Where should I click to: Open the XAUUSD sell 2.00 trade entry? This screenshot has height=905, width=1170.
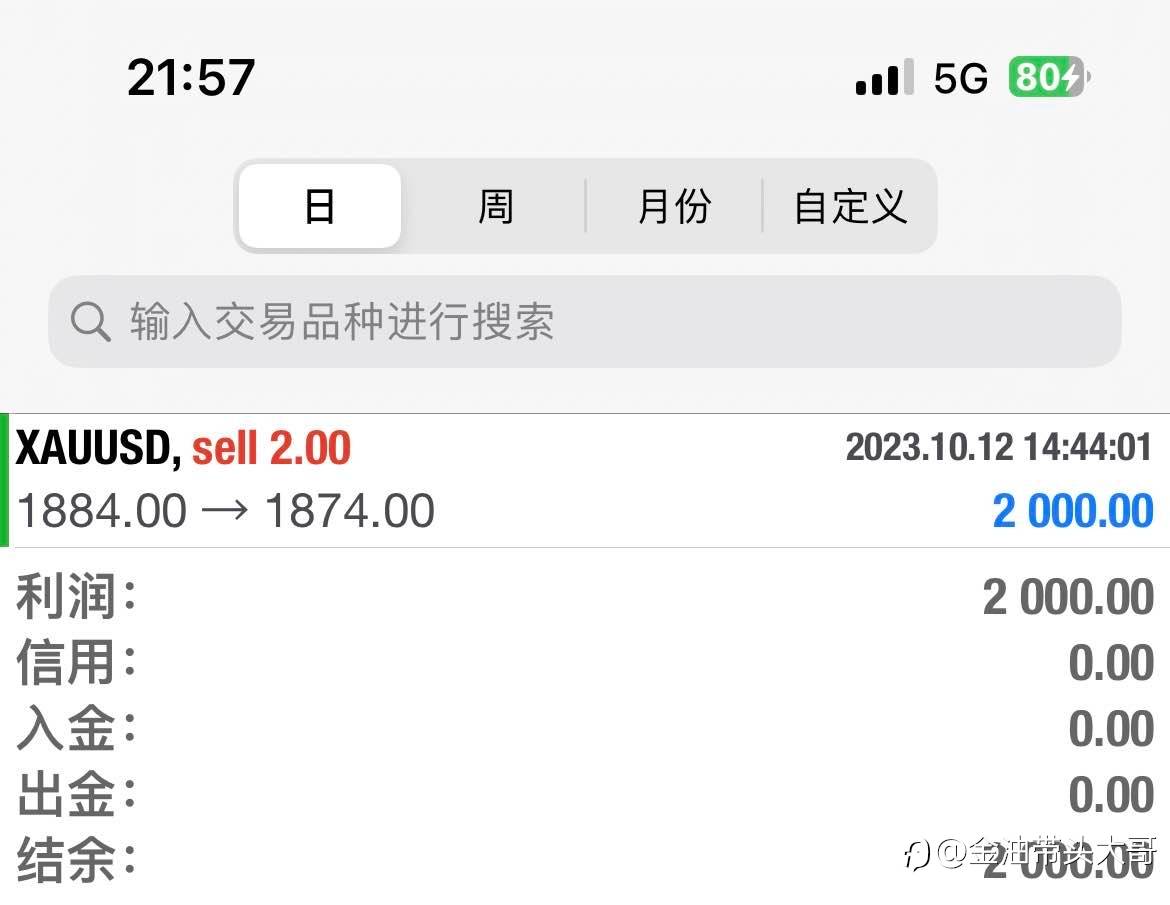pyautogui.click(x=585, y=480)
